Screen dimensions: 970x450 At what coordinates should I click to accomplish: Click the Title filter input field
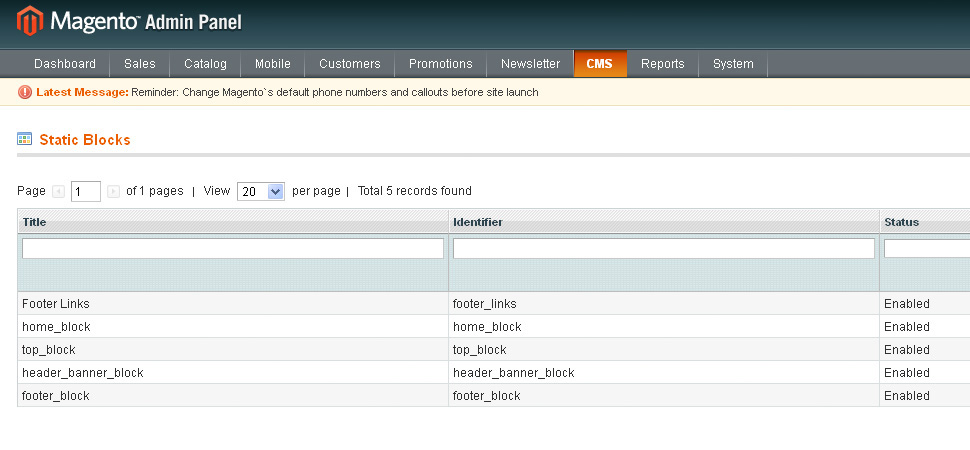pos(233,248)
